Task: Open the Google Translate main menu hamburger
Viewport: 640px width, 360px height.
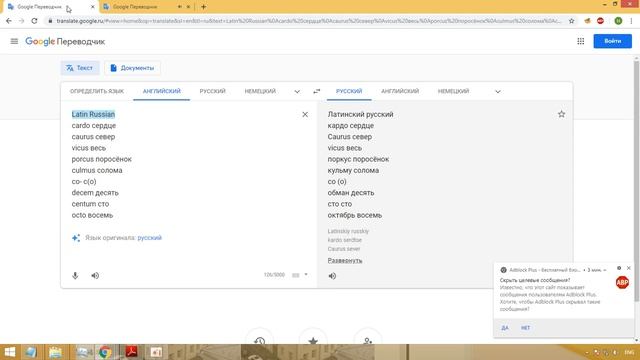Action: click(14, 41)
